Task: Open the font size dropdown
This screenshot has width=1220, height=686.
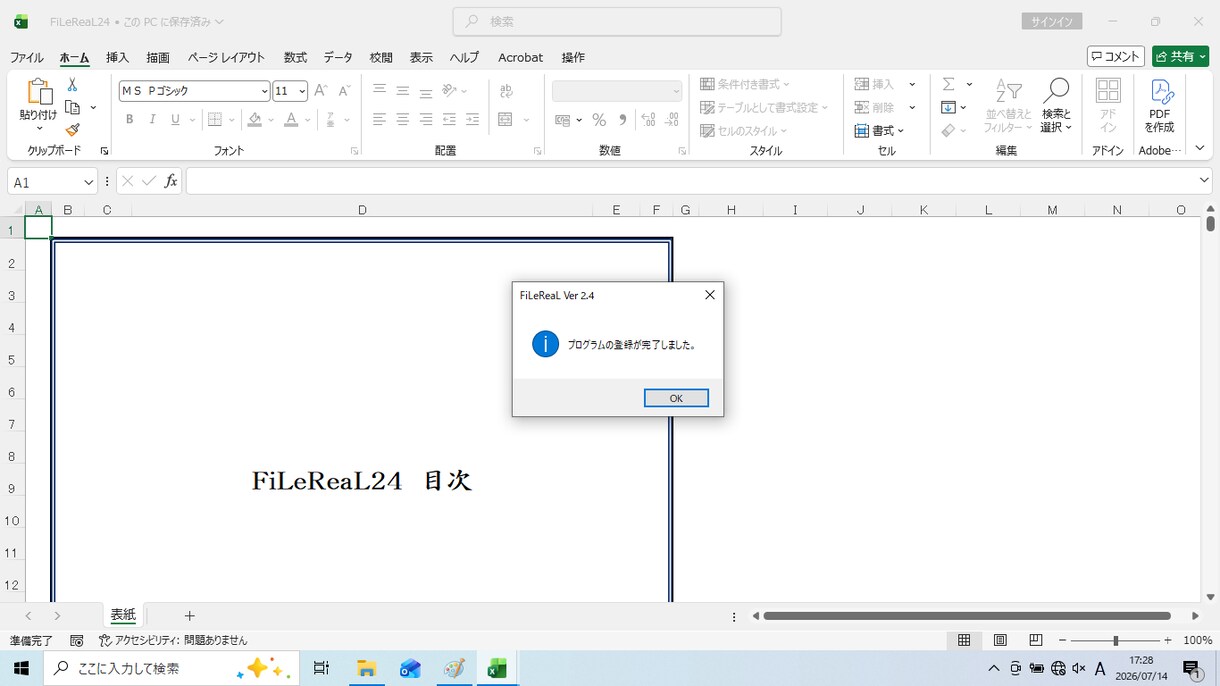Action: tap(302, 91)
